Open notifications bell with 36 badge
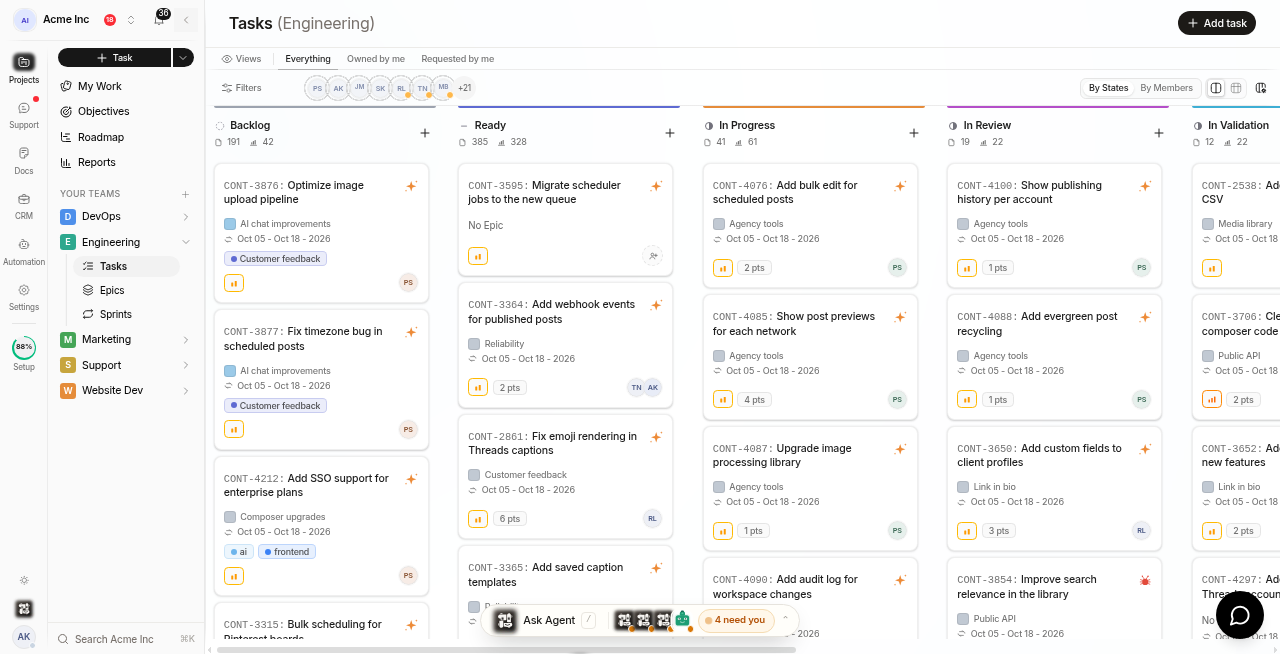This screenshot has width=1280, height=654. 159,19
